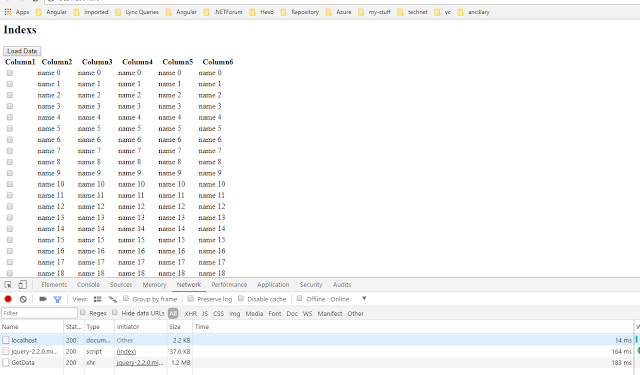Capture screenshots with camera icon

[43, 299]
